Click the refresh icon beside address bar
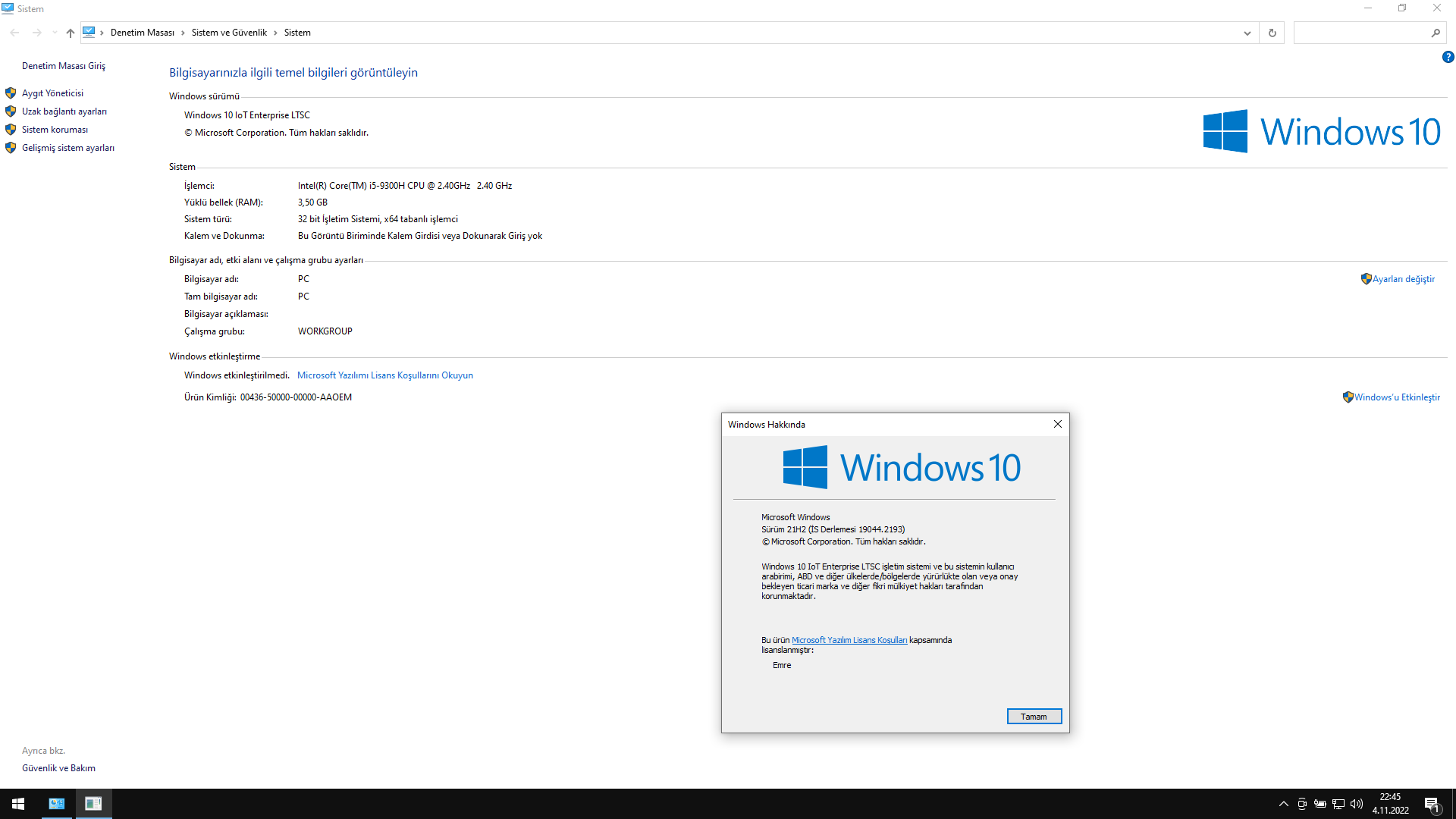The width and height of the screenshot is (1456, 819). tap(1272, 33)
